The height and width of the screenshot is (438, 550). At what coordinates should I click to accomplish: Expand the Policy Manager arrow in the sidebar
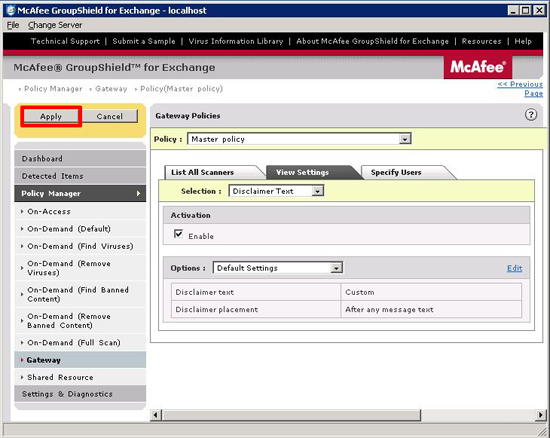tap(138, 193)
